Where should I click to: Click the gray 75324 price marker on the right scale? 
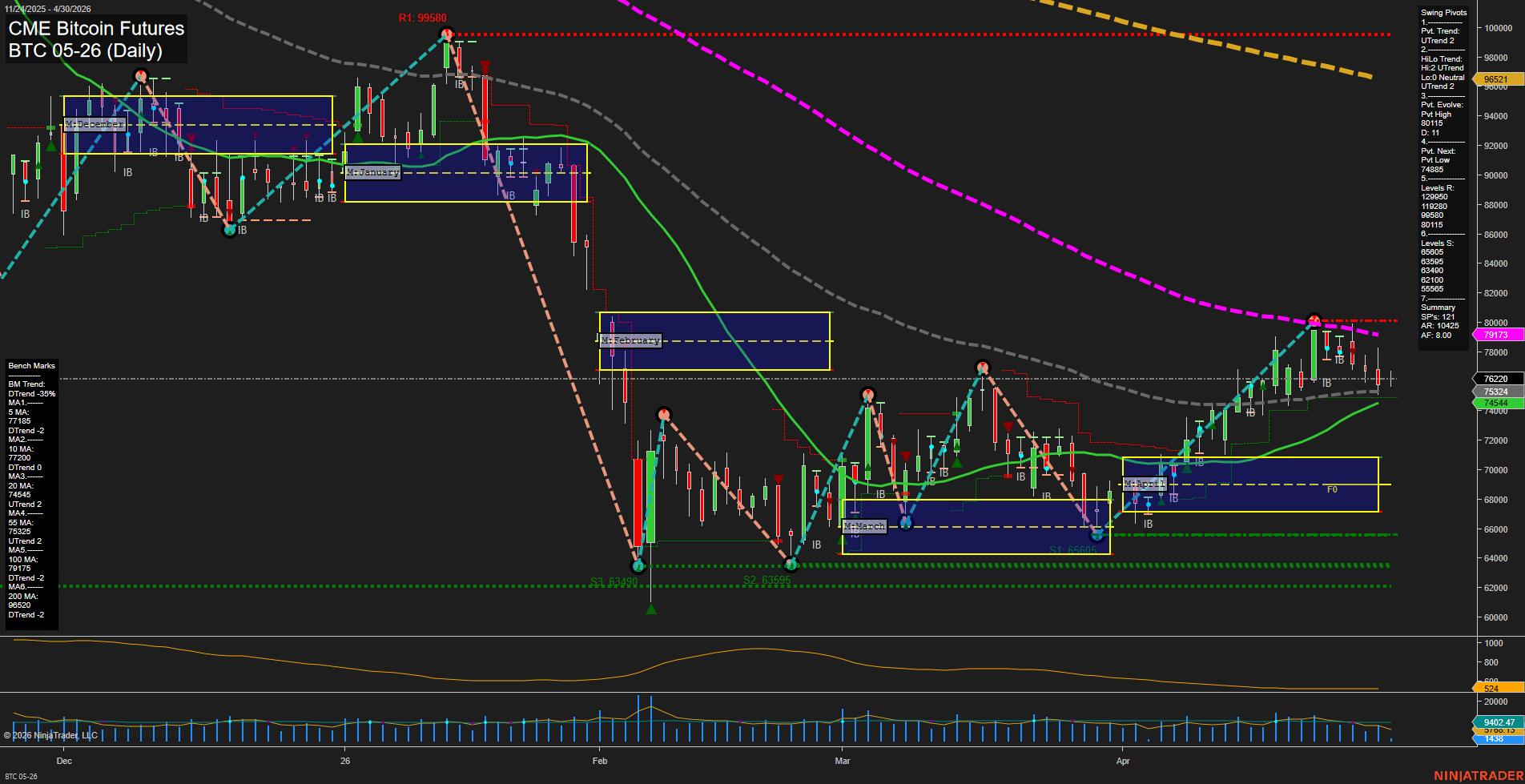click(1498, 391)
